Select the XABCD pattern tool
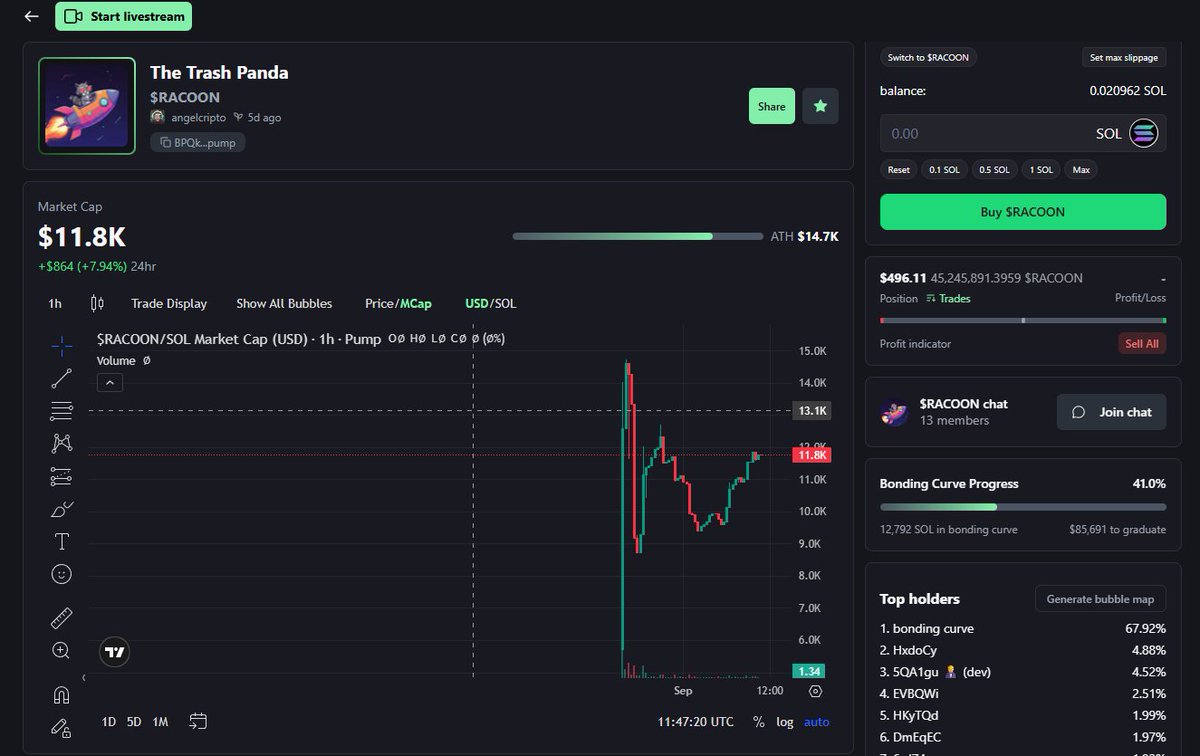Image resolution: width=1200 pixels, height=756 pixels. pos(61,443)
